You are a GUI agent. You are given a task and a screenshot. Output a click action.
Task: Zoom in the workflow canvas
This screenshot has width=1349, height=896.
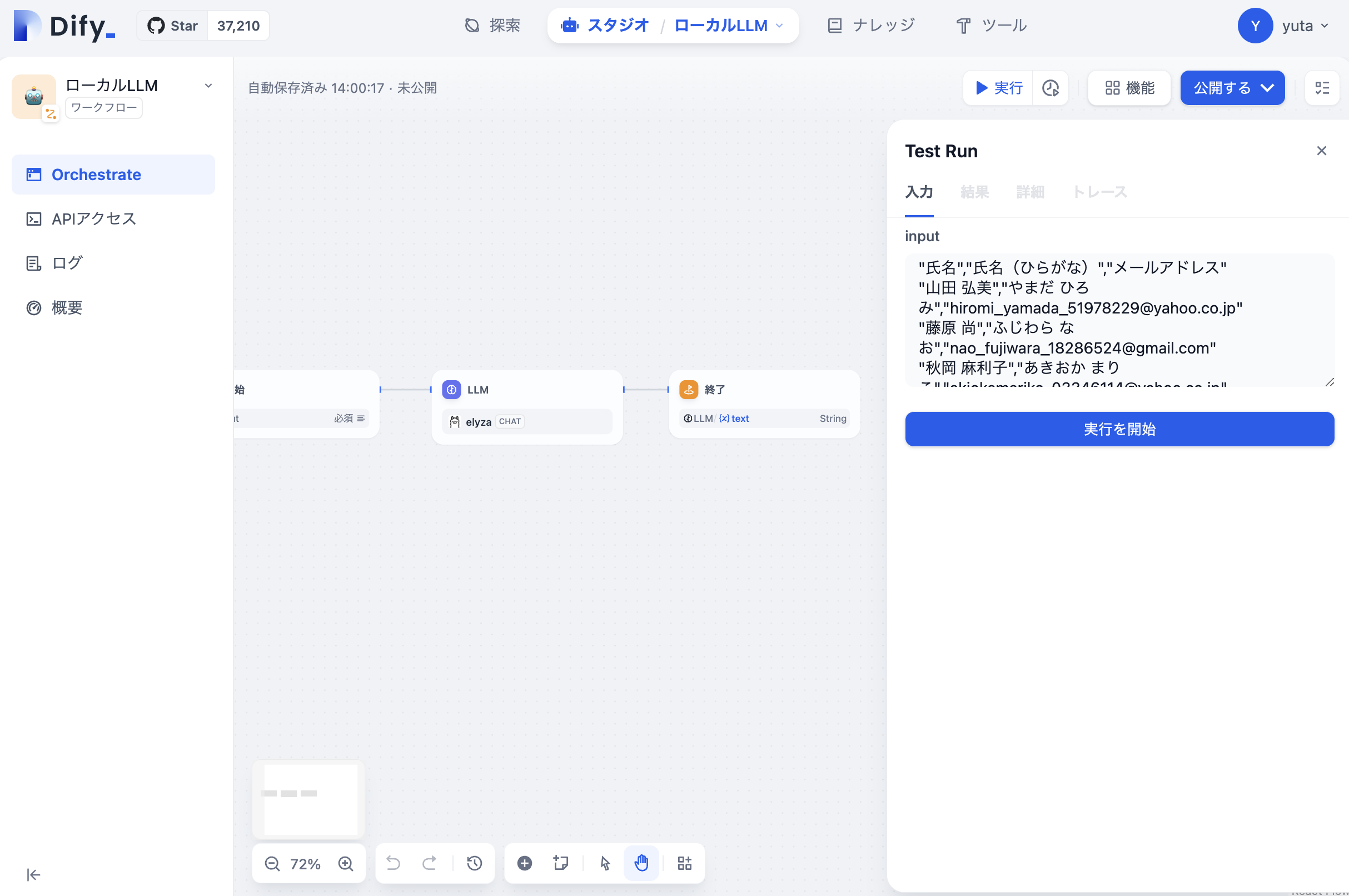(x=346, y=863)
